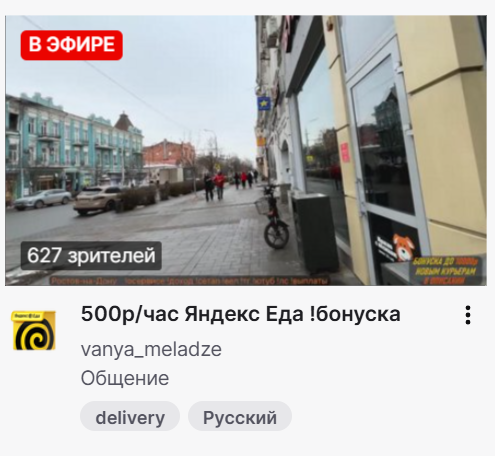Screen dimensions: 495x456
Task: Click the turquoise building in the thumbnail
Action: [x=73, y=147]
